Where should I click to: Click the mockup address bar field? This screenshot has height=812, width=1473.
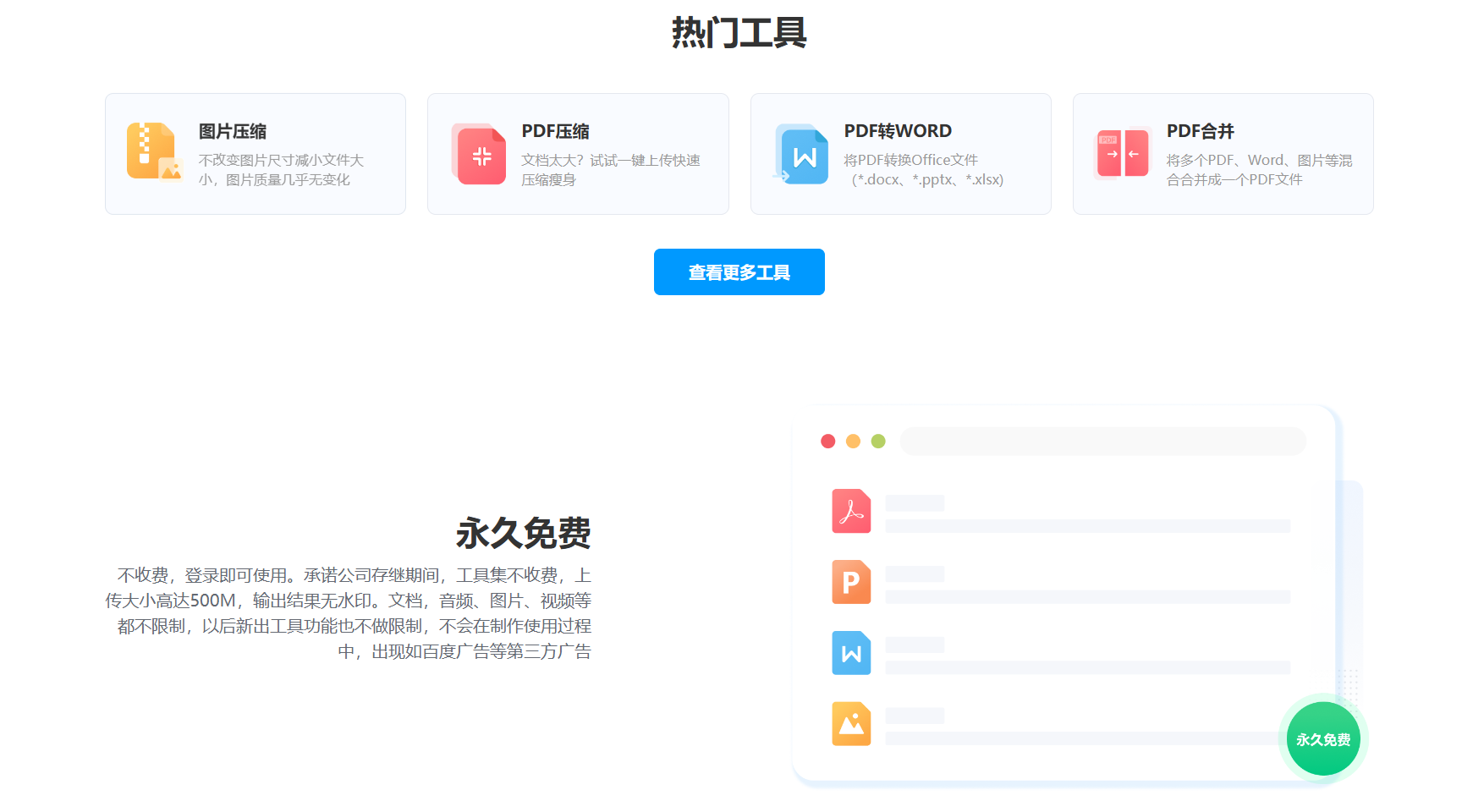[1102, 441]
